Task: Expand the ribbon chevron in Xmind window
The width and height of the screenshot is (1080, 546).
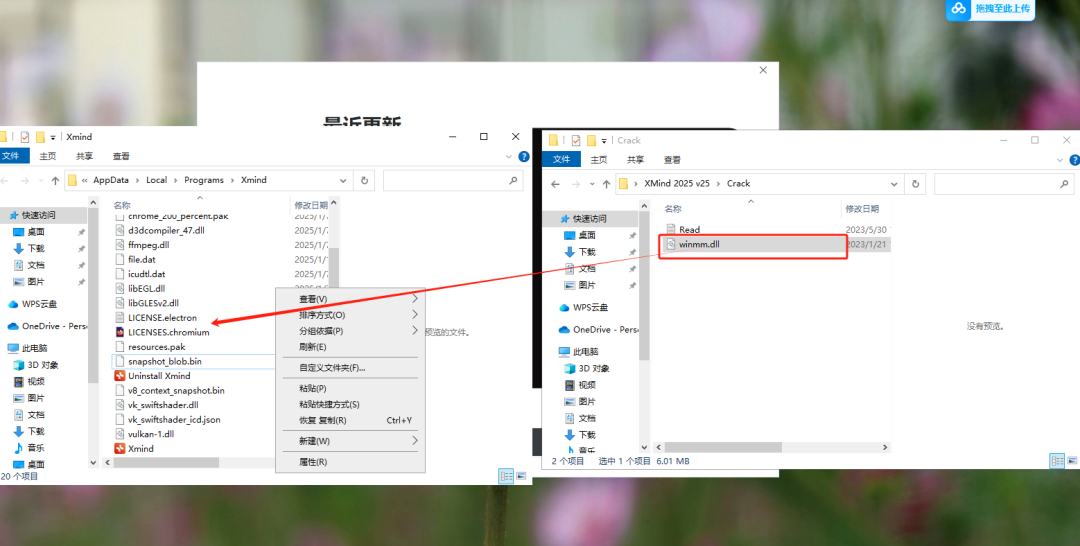Action: [x=509, y=156]
